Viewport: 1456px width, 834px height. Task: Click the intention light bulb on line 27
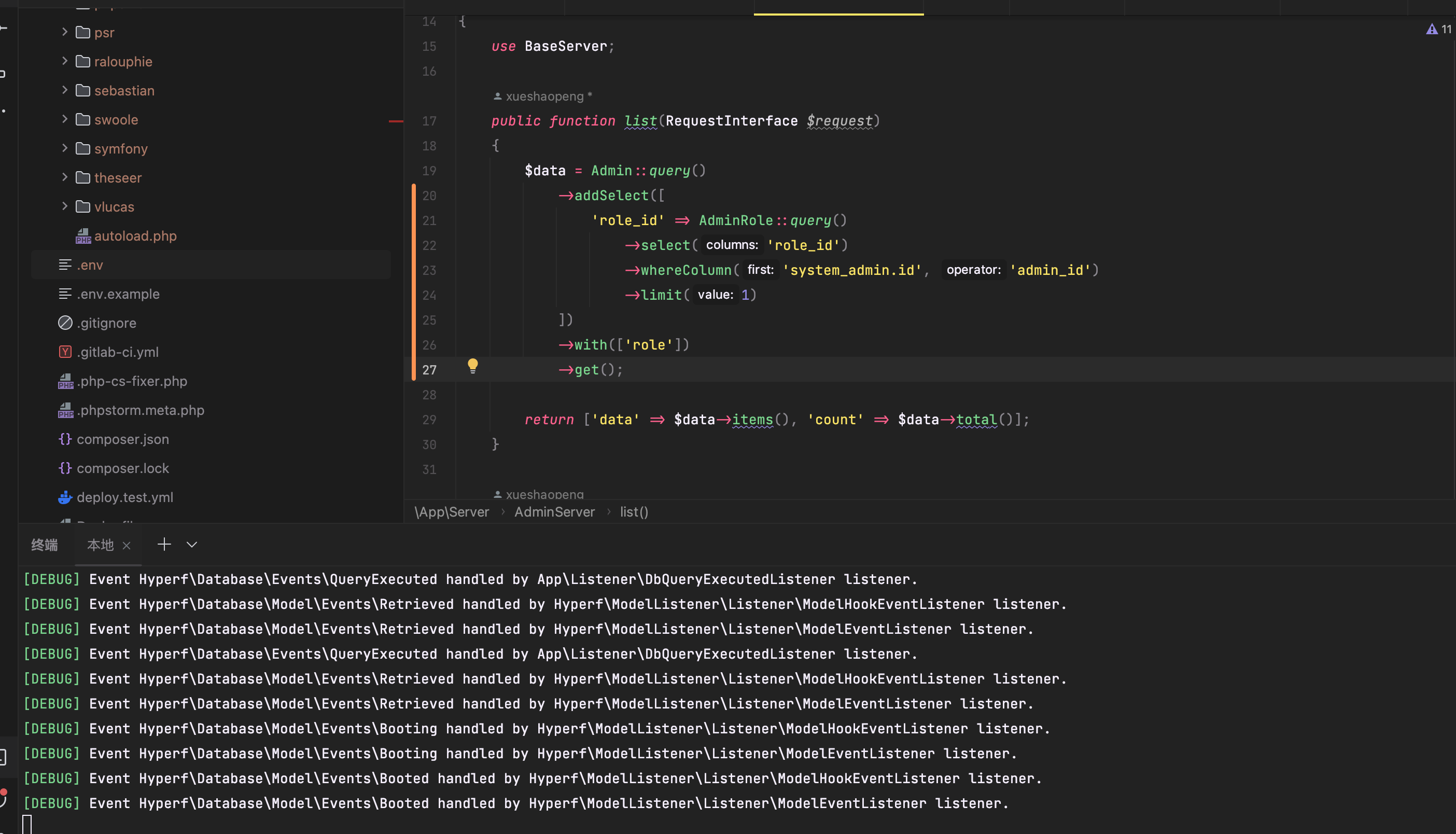click(x=473, y=365)
